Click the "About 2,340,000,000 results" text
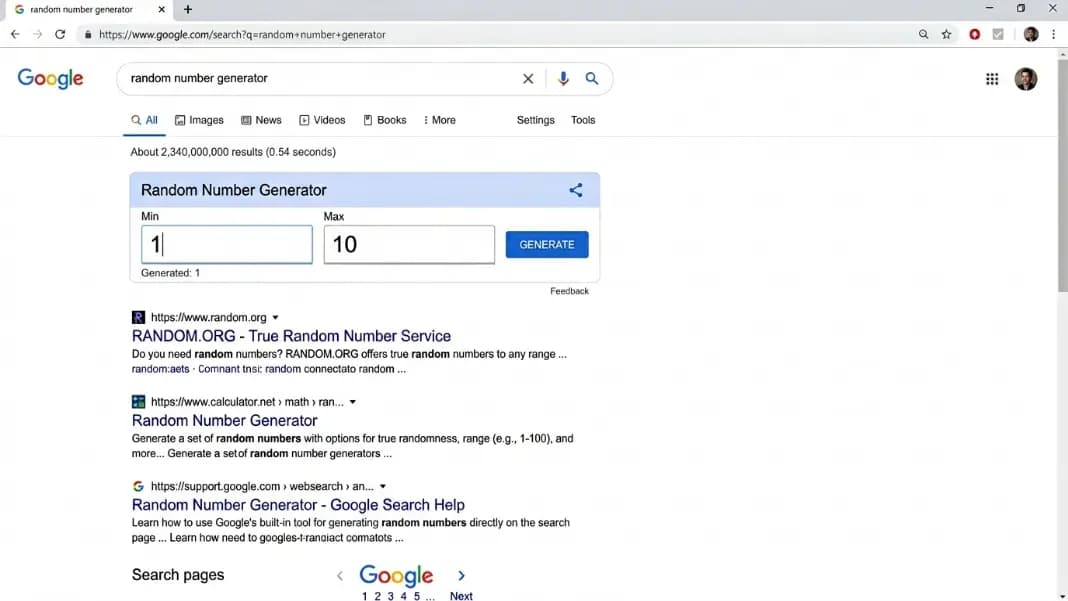 [233, 152]
